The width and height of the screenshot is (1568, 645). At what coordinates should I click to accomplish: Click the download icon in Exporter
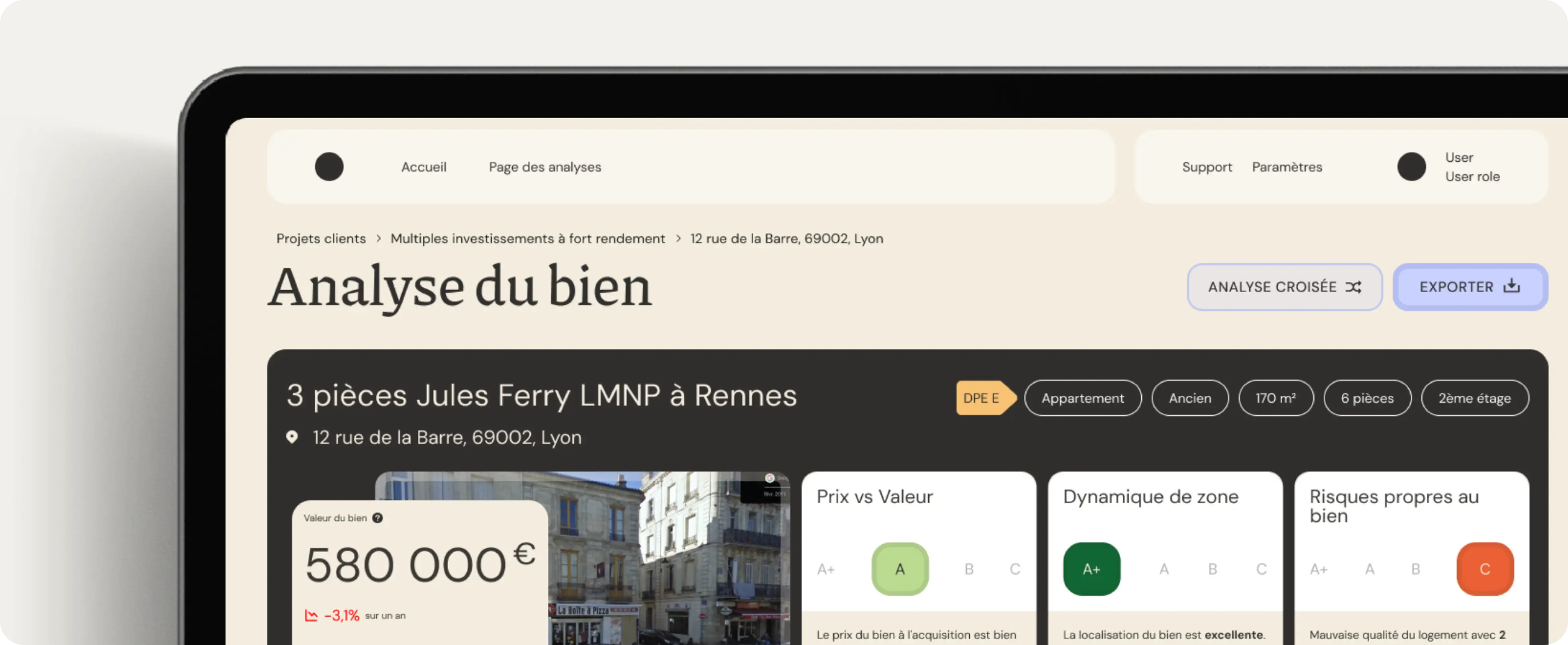[x=1512, y=286]
